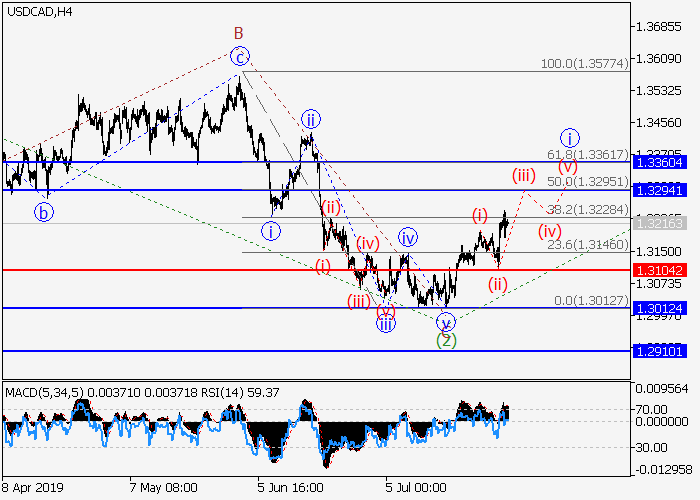Select the 100.0 (1.35774) Fibonacci label

pyautogui.click(x=584, y=63)
